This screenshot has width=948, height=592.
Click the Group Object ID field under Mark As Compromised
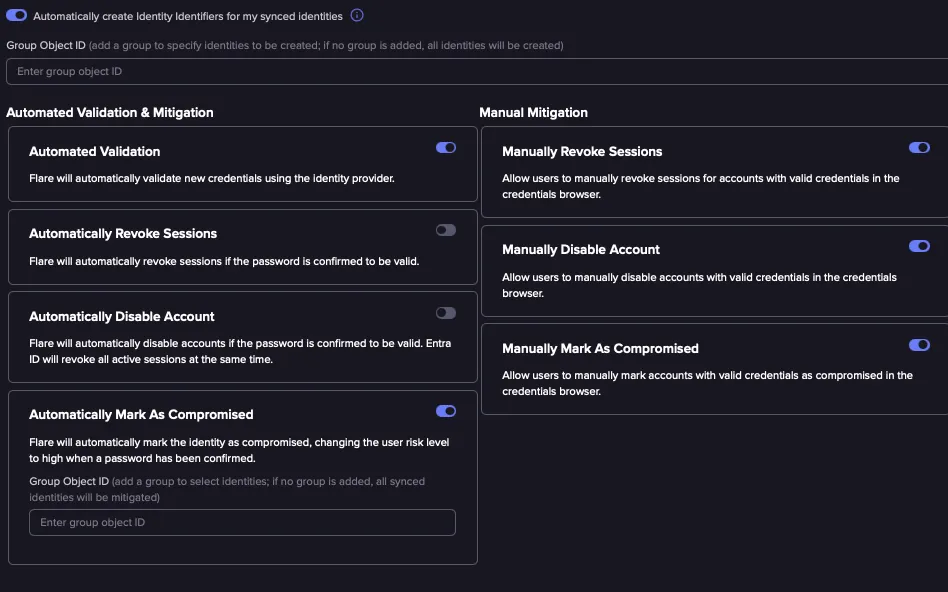click(x=242, y=522)
